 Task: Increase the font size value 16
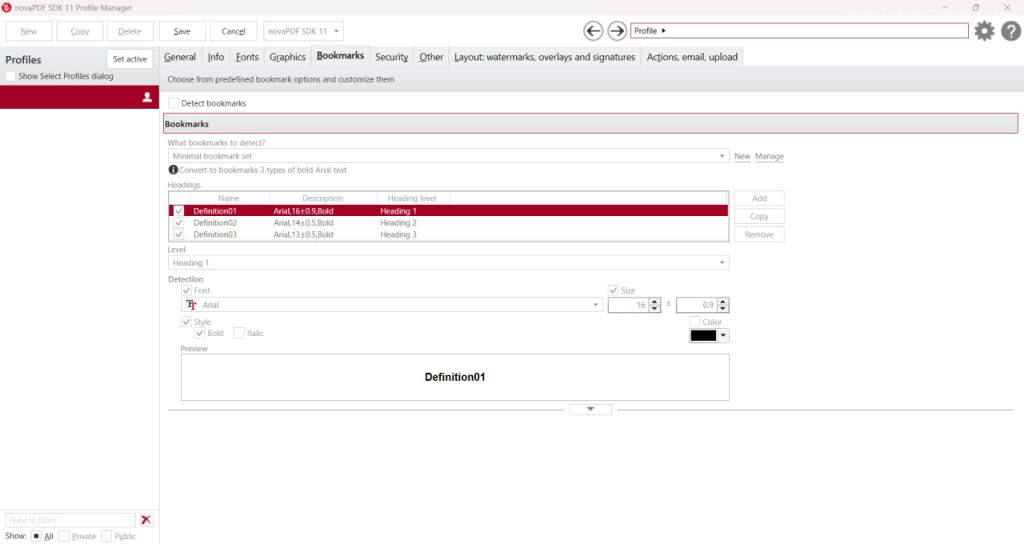654,302
